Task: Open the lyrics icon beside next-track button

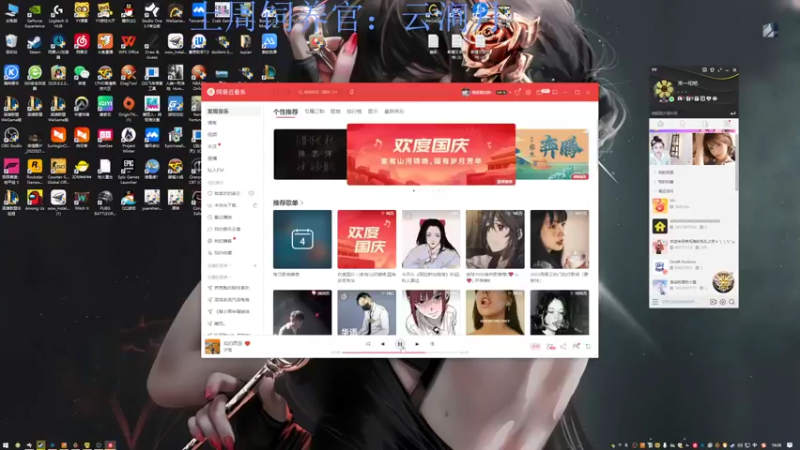Action: point(432,344)
